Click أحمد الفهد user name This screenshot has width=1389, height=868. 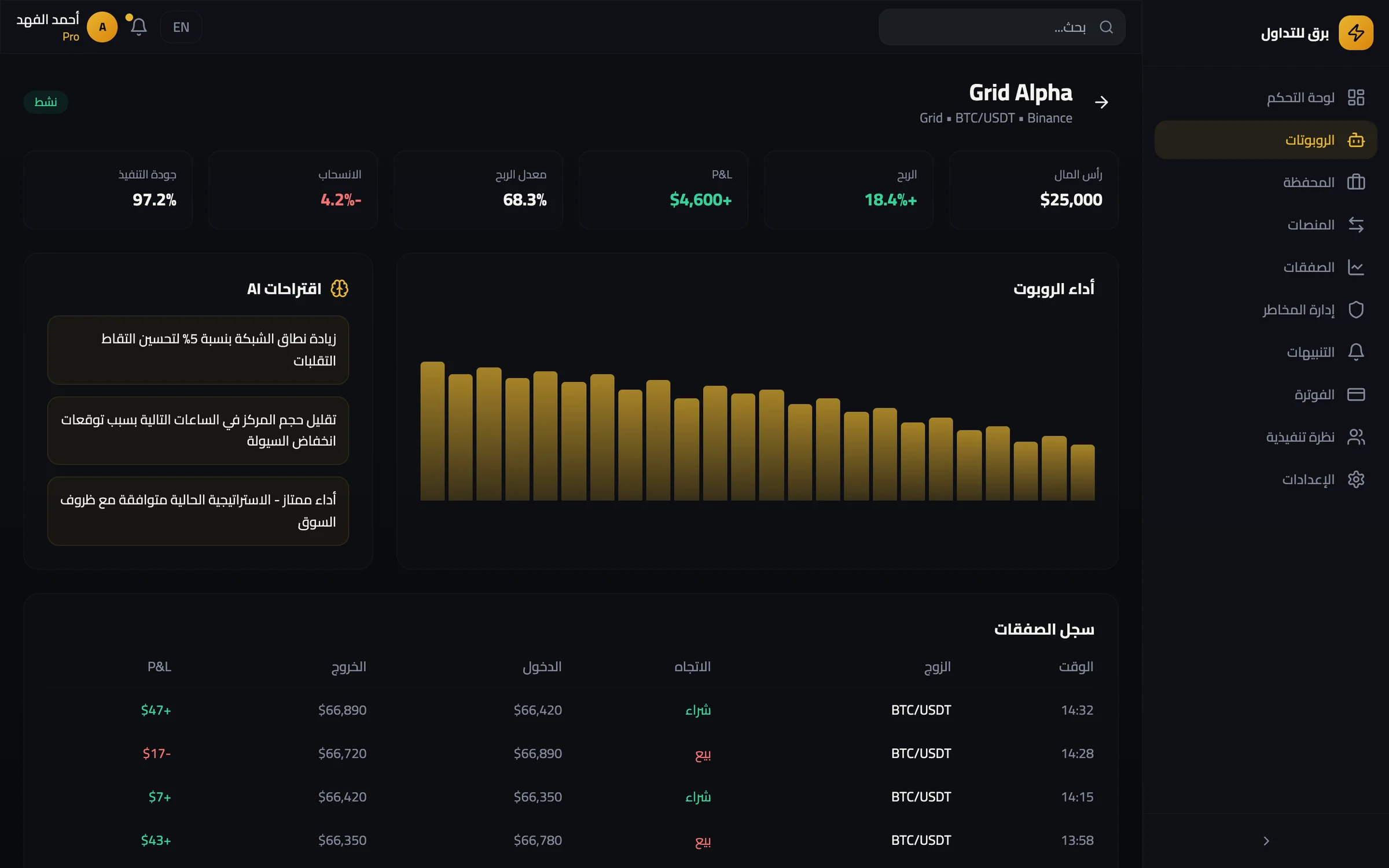pos(47,20)
